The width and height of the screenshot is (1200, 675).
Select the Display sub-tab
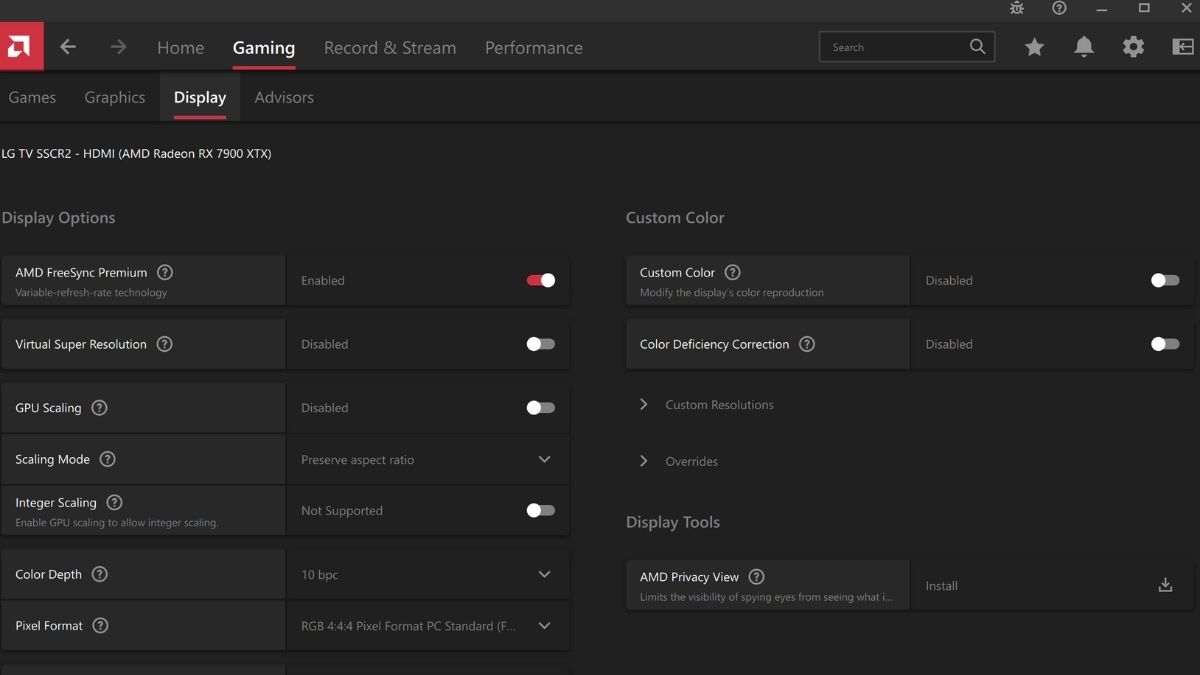pyautogui.click(x=200, y=97)
